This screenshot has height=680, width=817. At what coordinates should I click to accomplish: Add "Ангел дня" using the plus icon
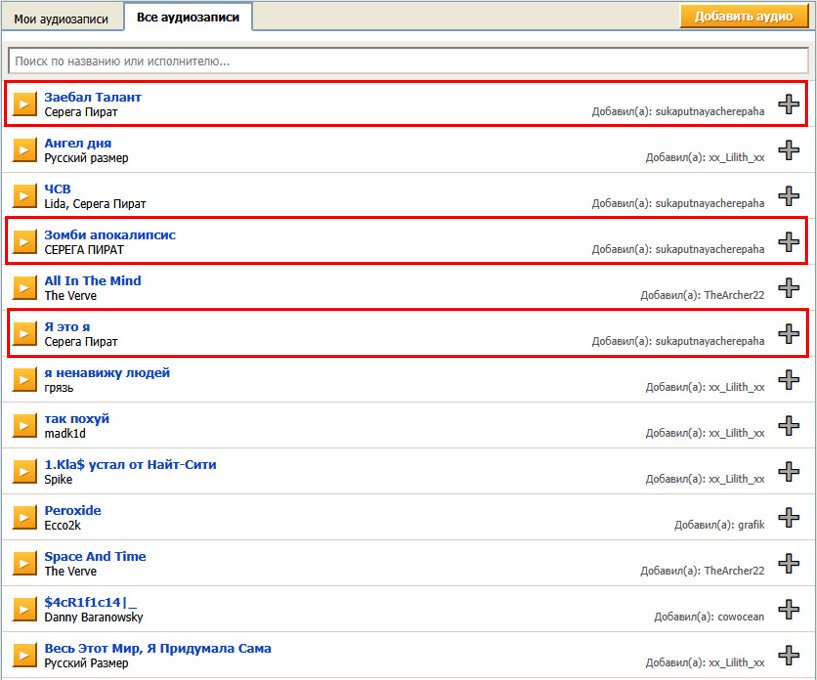coord(789,150)
